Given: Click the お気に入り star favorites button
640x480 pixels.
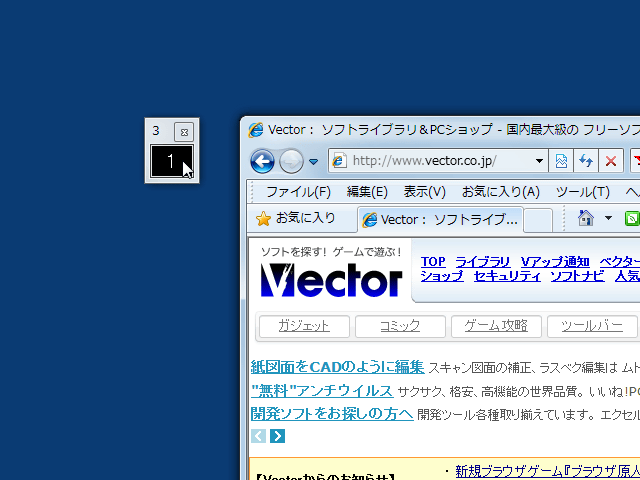Looking at the screenshot, I should coord(296,218).
